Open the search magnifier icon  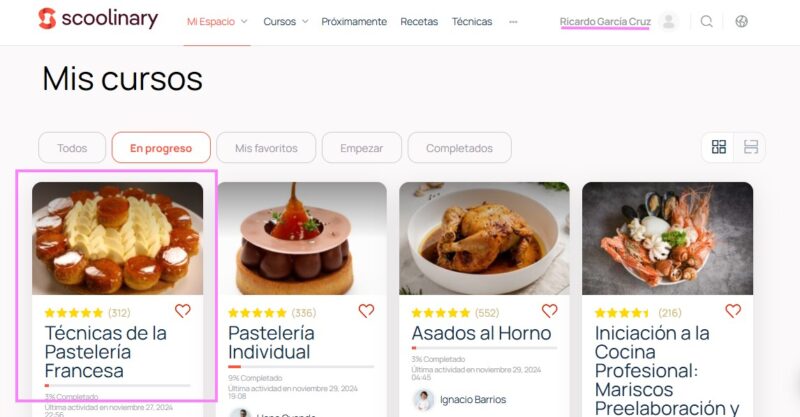click(x=706, y=21)
